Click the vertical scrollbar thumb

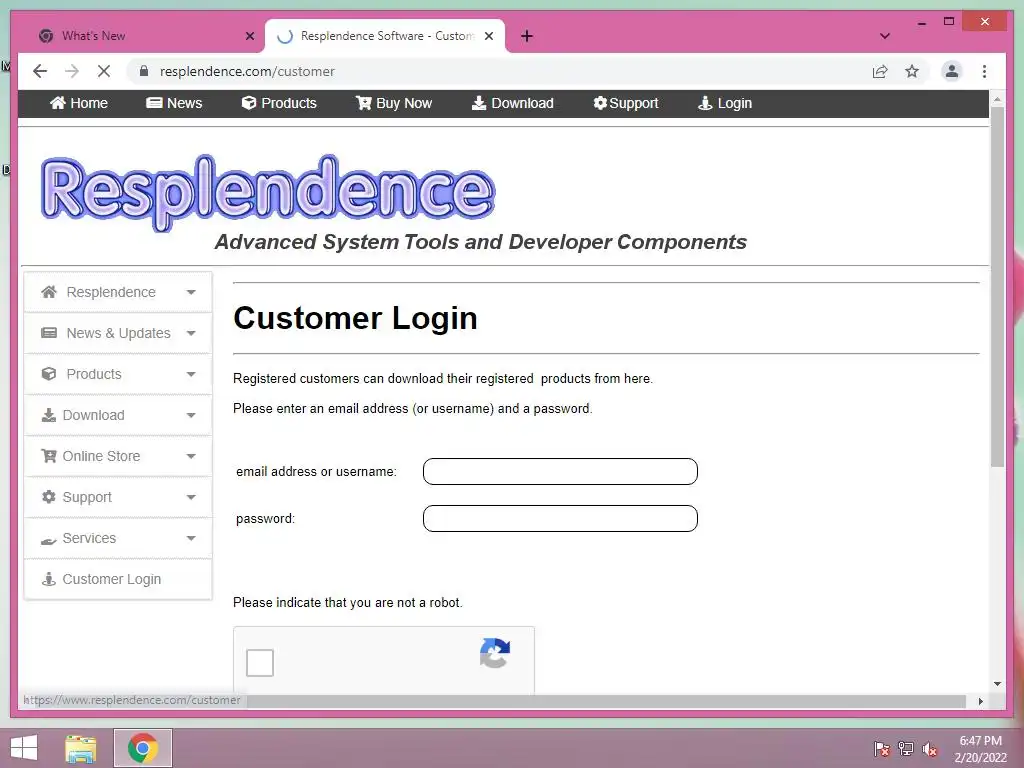[997, 286]
